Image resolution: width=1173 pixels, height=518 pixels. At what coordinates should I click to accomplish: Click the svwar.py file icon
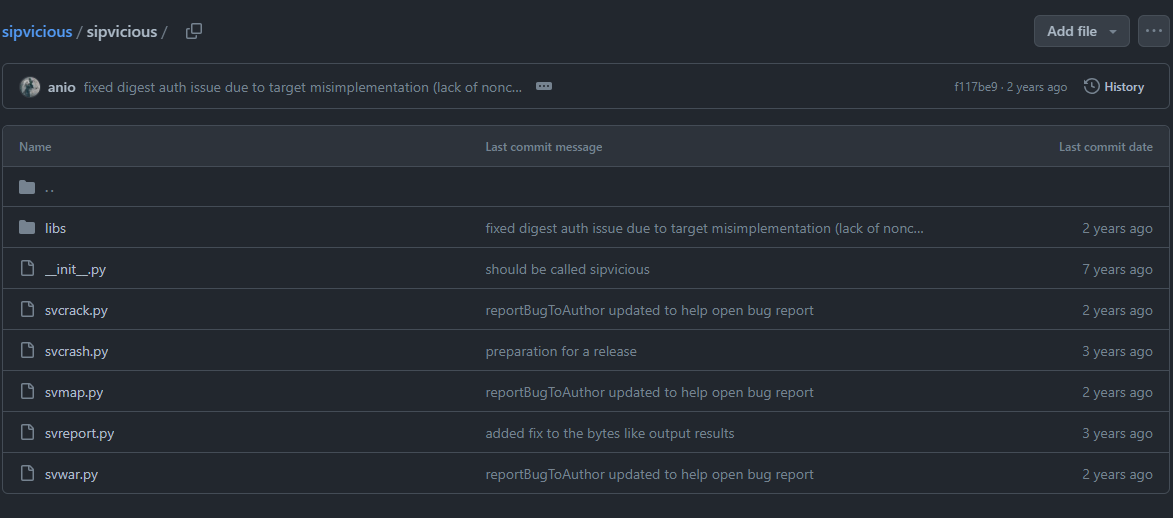(27, 474)
